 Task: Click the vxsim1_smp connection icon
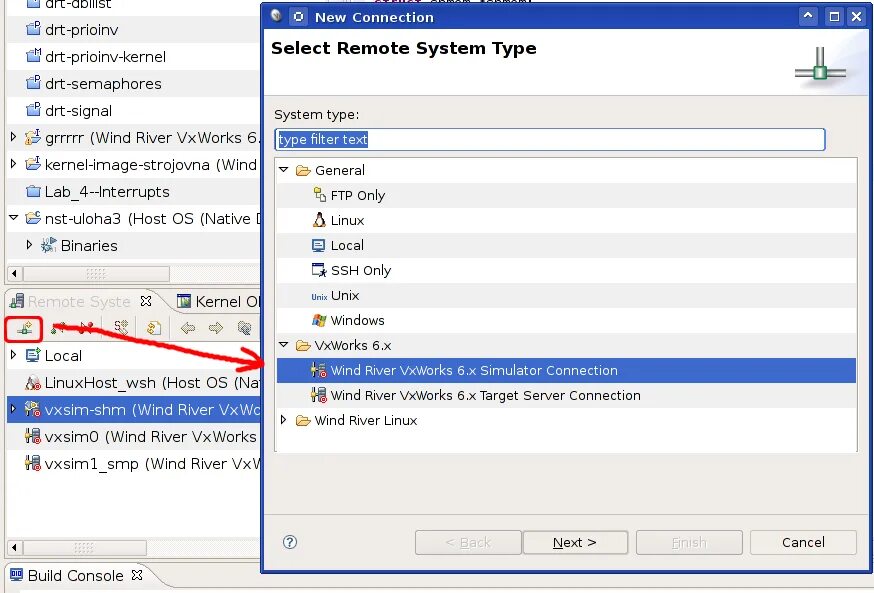pos(33,463)
